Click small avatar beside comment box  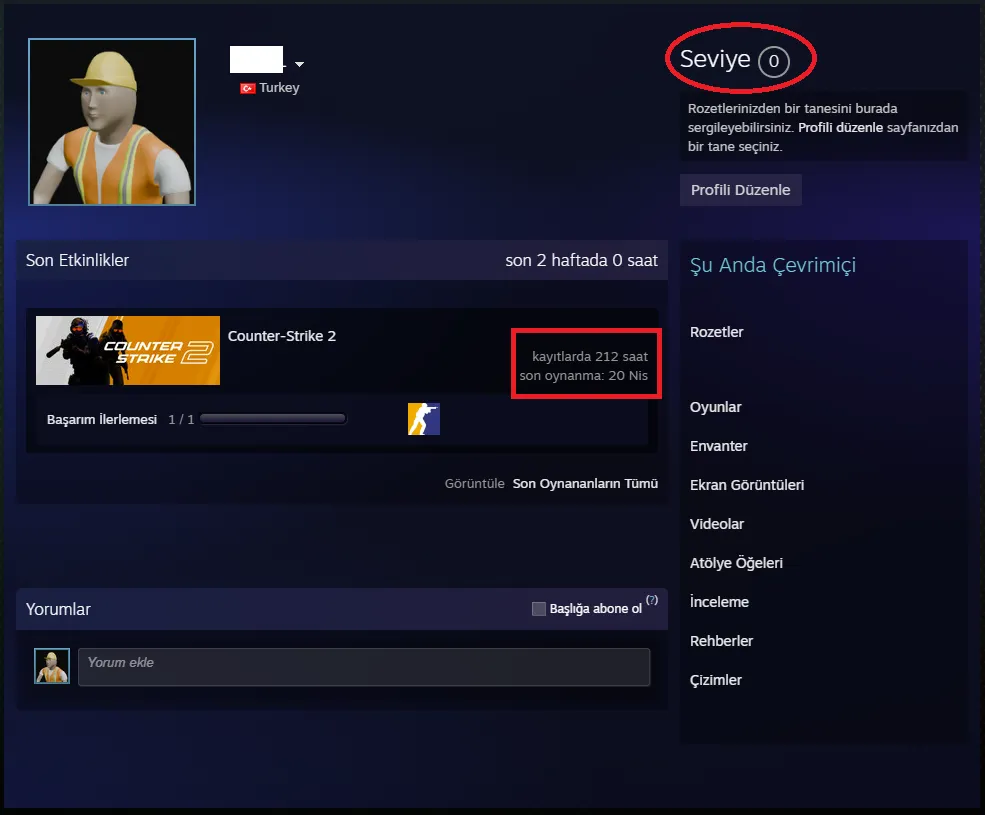click(52, 666)
